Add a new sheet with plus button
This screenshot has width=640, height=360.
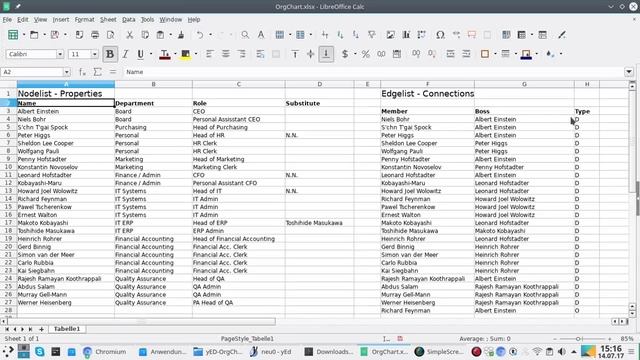coord(41,329)
